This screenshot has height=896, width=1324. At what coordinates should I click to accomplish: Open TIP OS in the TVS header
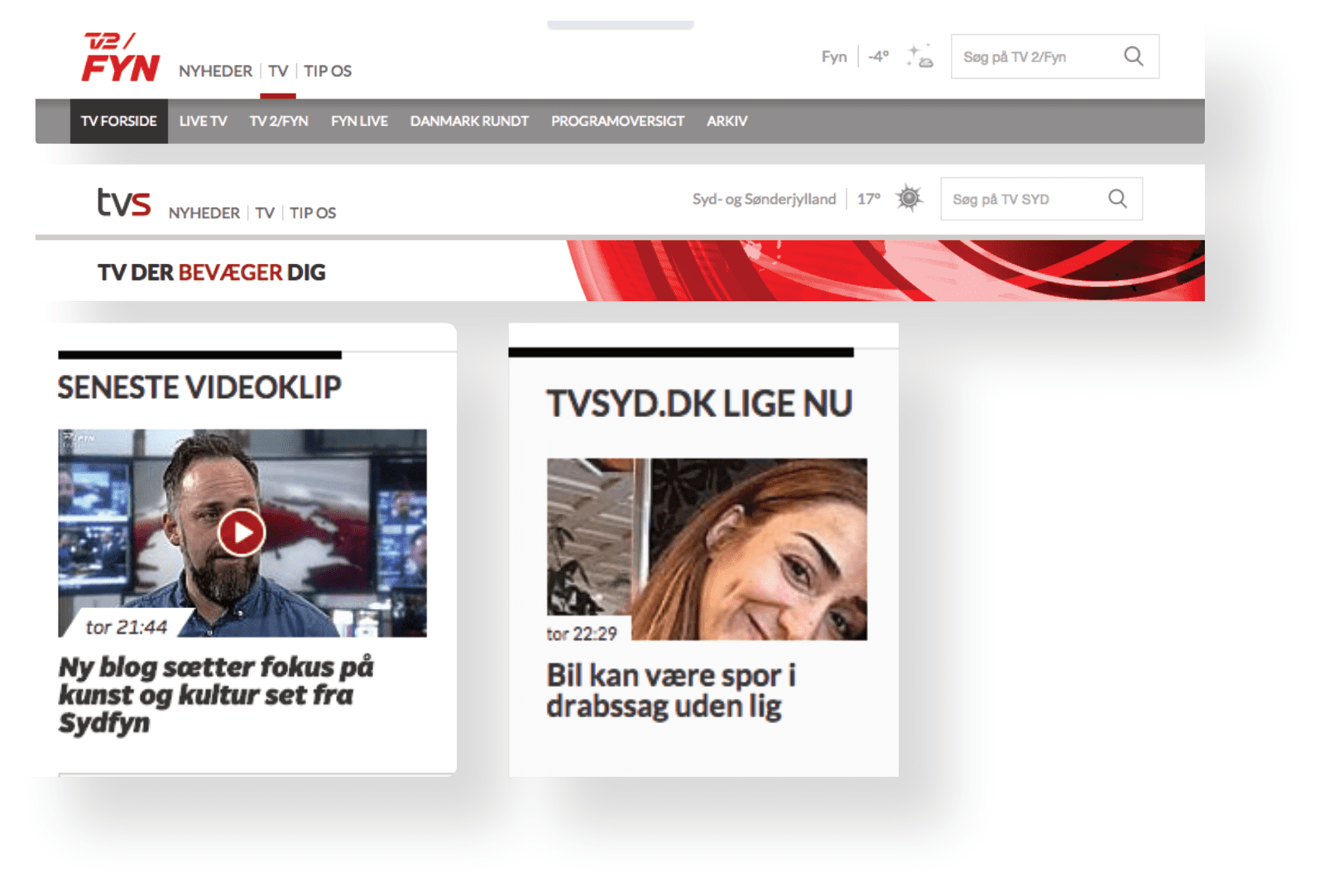(x=313, y=213)
